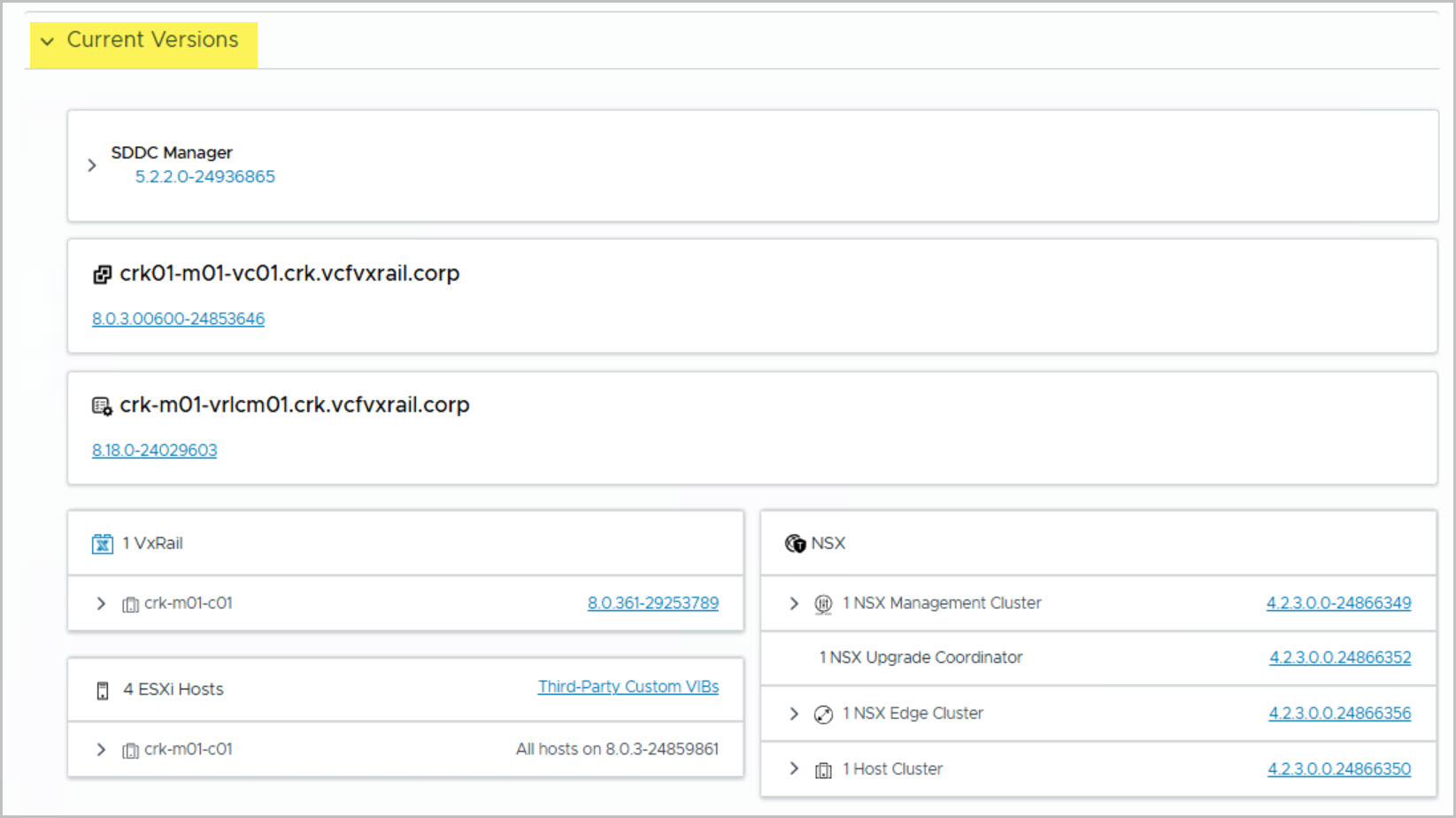Open VxRail version 8.0.361-29253789 link

tap(652, 603)
